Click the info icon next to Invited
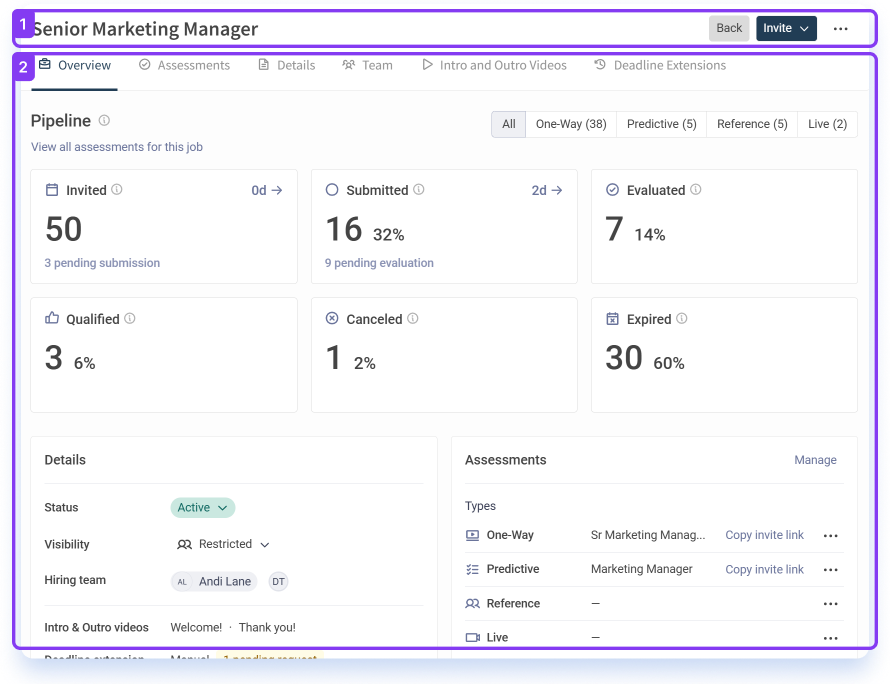890x684 pixels. coord(116,190)
